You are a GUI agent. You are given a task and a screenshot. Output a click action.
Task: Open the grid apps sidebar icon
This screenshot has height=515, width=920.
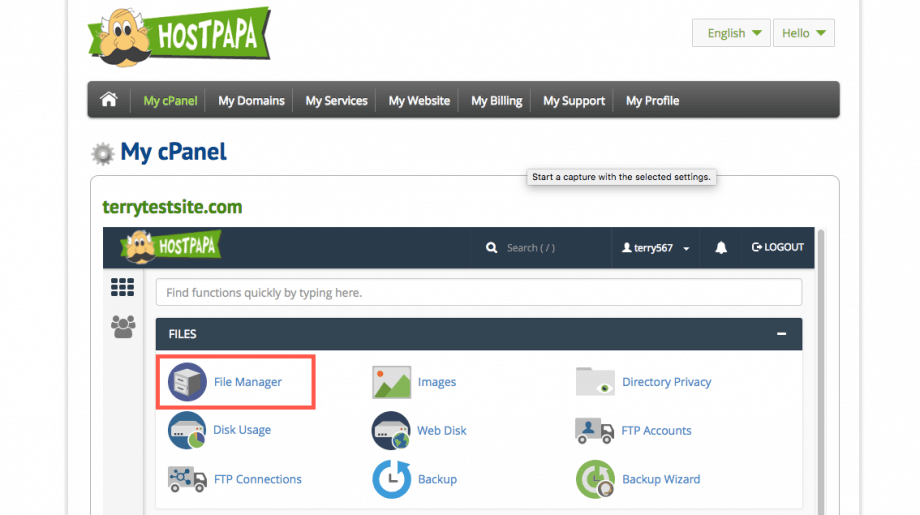123,287
